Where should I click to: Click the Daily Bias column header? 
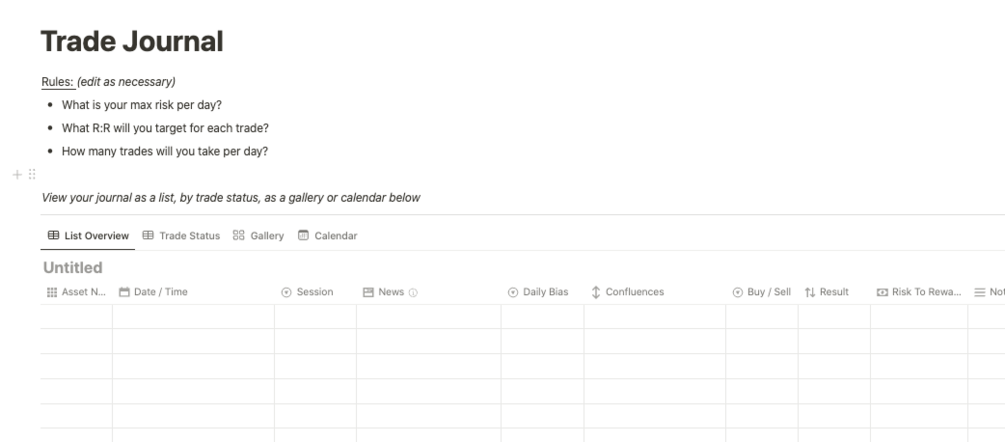538,292
